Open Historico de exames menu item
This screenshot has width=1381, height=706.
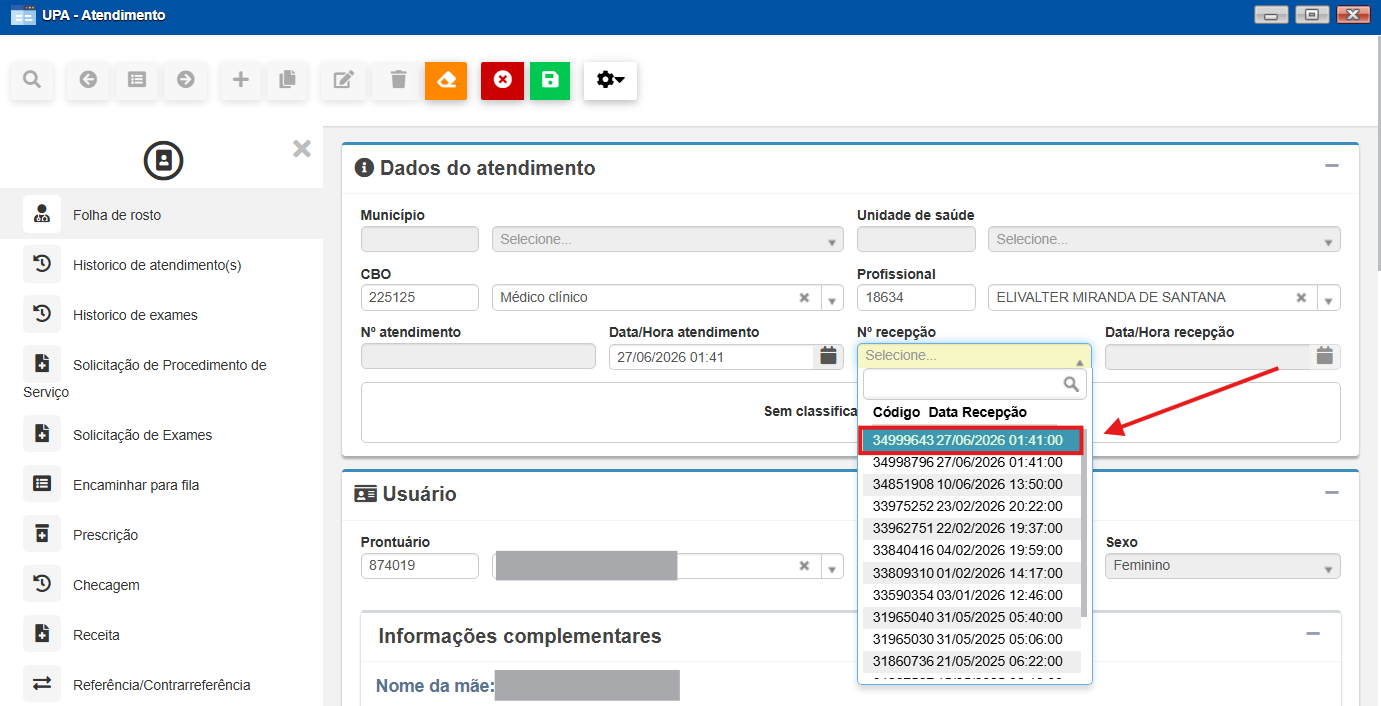coord(135,315)
